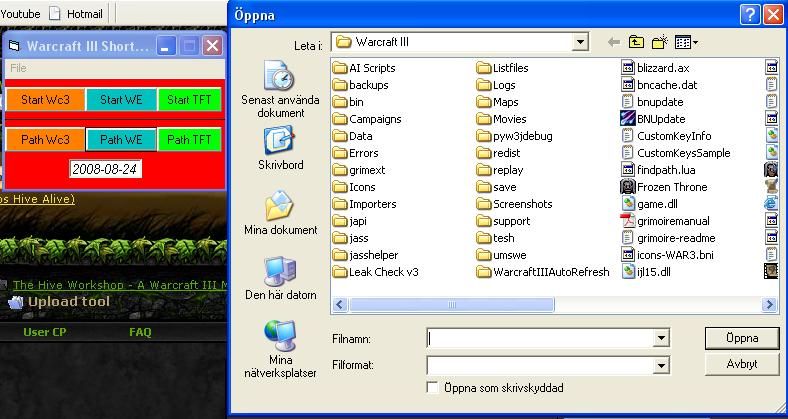Open the Hotmail bookmark

(x=76, y=14)
